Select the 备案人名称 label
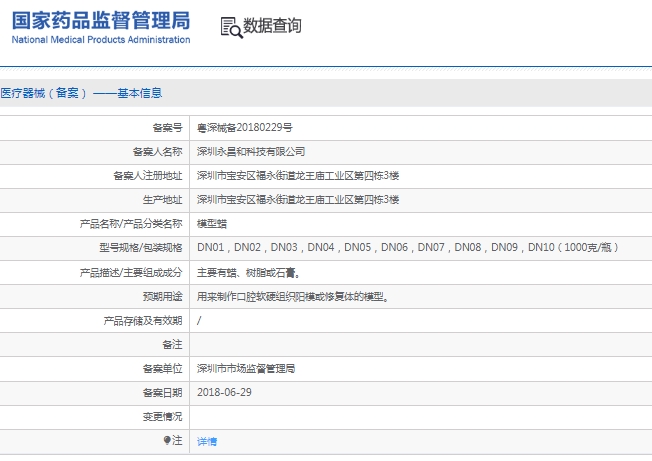Viewport: 652px width, 461px height. tap(157, 152)
